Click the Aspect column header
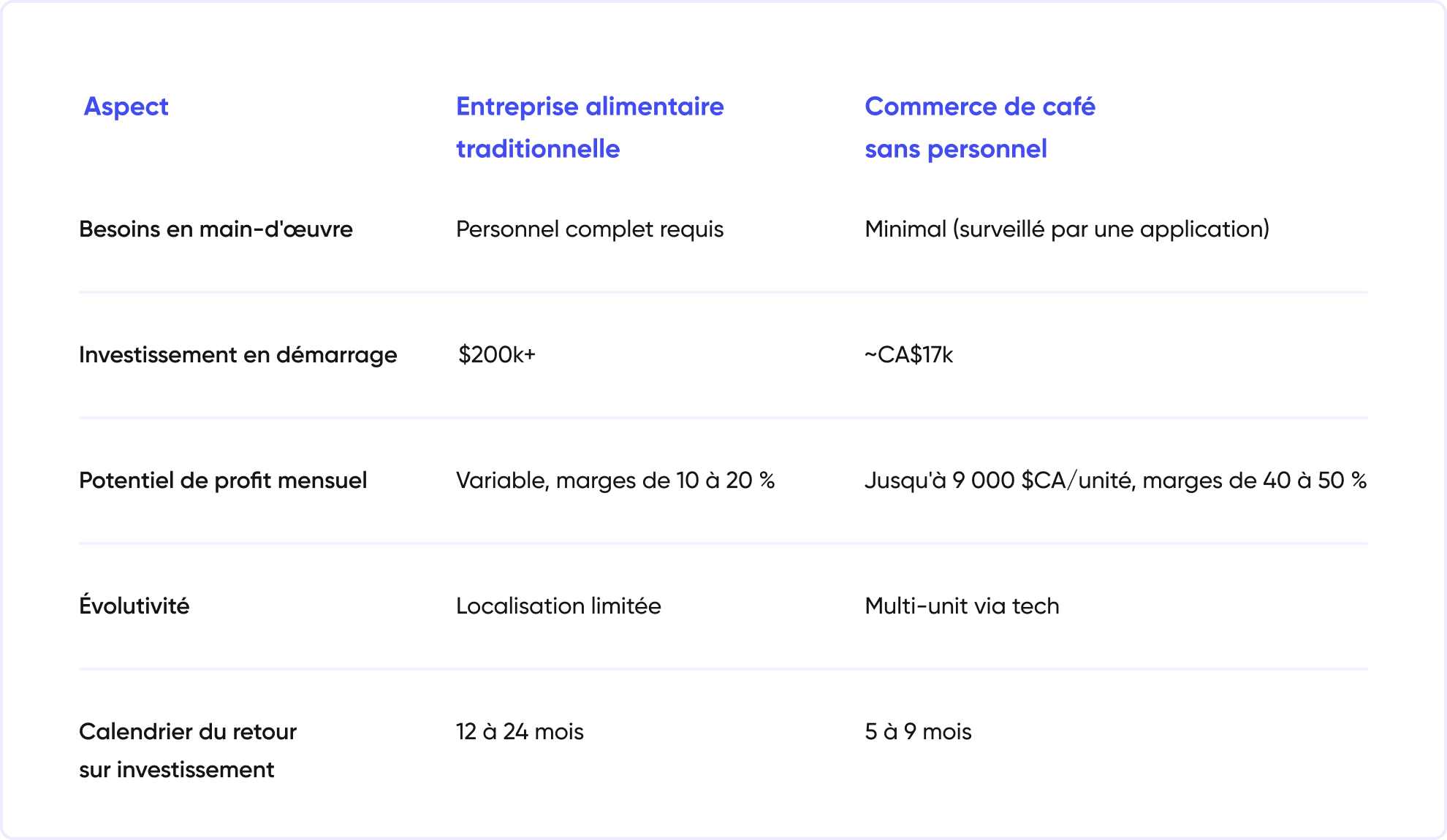This screenshot has width=1447, height=840. click(x=126, y=107)
